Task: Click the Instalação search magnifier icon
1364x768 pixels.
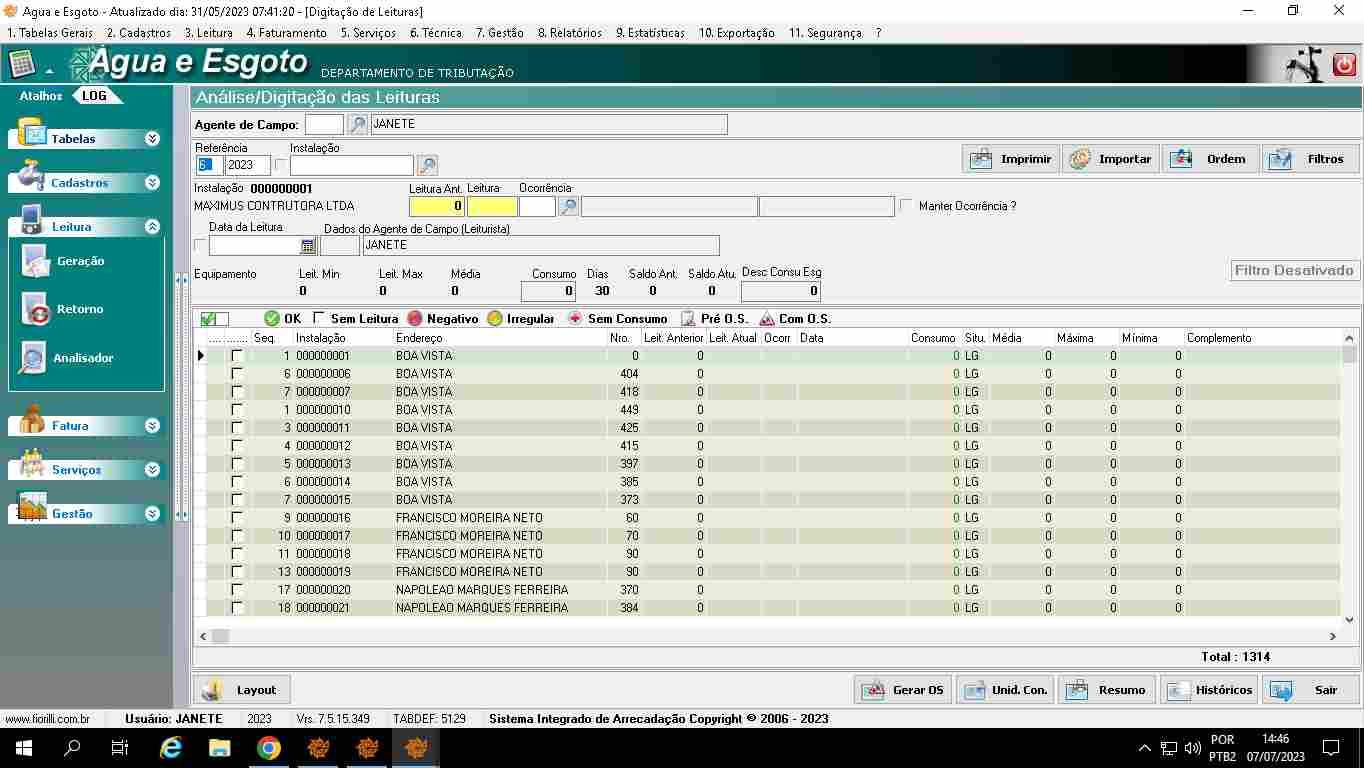Action: 427,166
